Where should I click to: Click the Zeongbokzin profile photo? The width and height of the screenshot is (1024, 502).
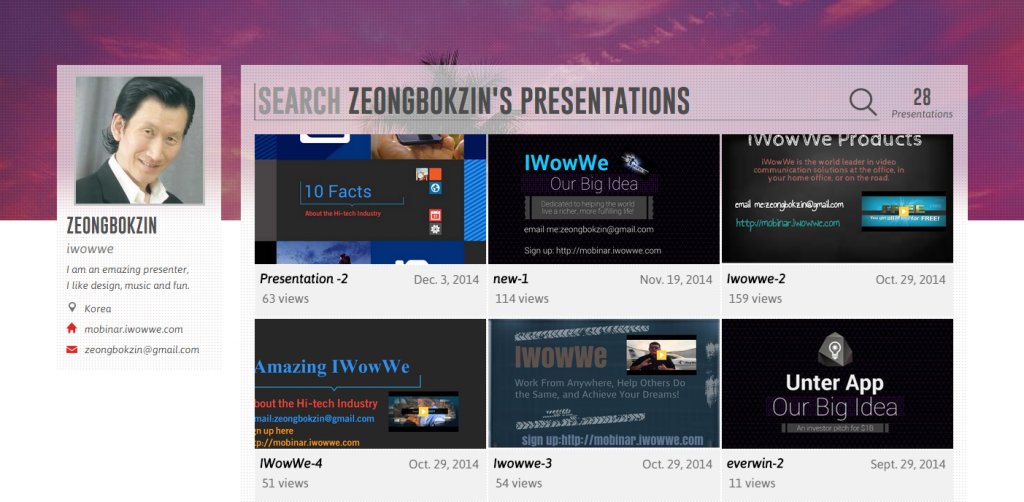(139, 140)
